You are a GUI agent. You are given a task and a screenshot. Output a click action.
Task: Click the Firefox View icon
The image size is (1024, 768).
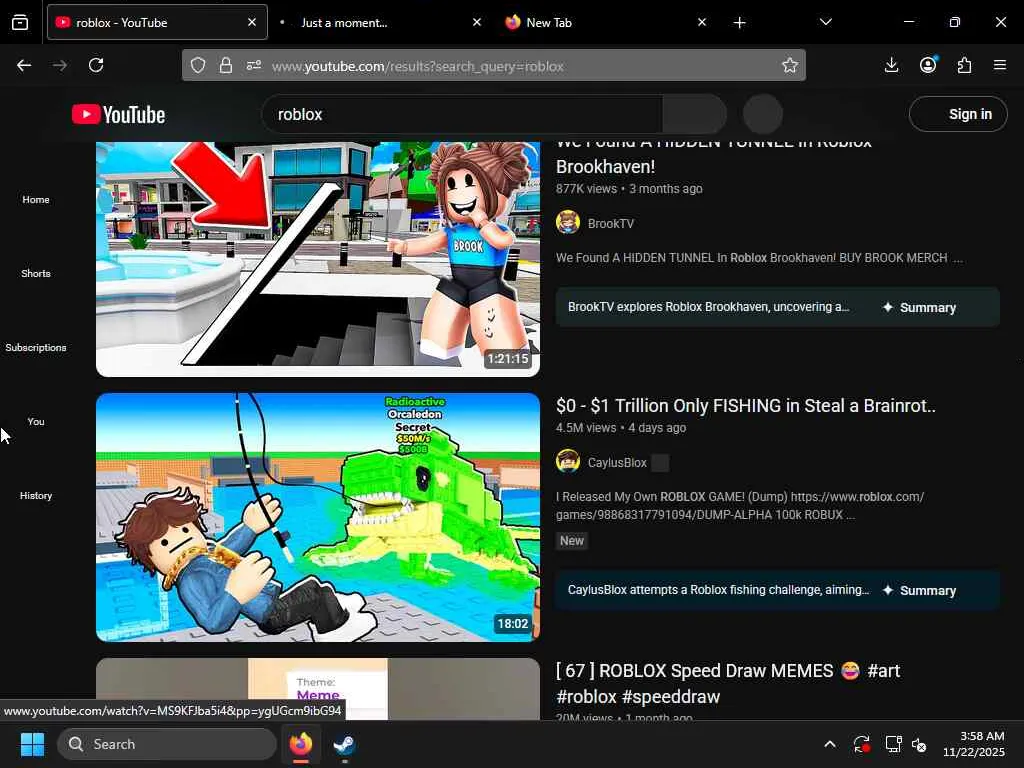click(x=20, y=23)
